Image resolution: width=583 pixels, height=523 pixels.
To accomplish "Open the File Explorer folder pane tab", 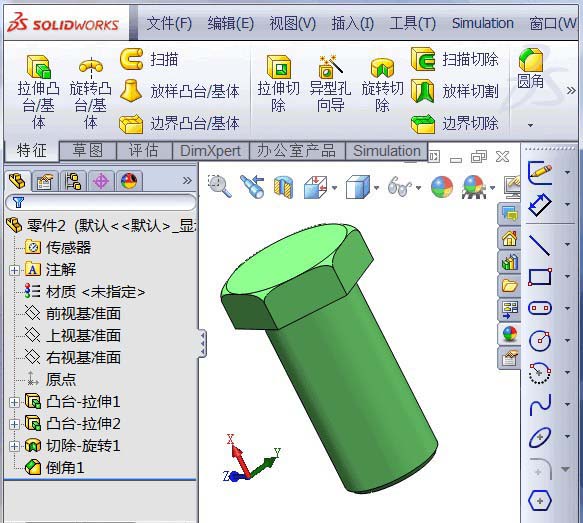I will (509, 285).
